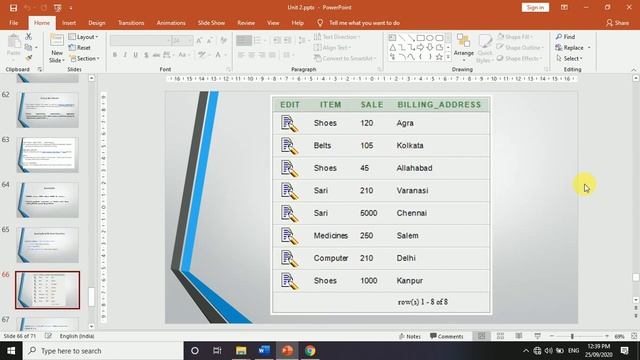Switch to Reading view icon
This screenshot has width=640, height=360.
[x=519, y=336]
